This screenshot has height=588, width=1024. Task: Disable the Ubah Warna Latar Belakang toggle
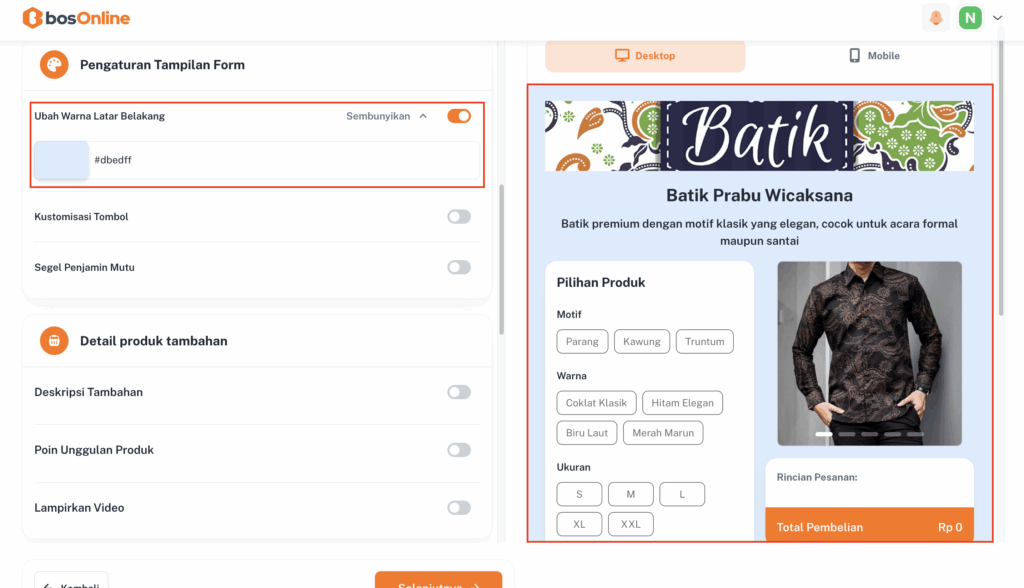click(459, 116)
